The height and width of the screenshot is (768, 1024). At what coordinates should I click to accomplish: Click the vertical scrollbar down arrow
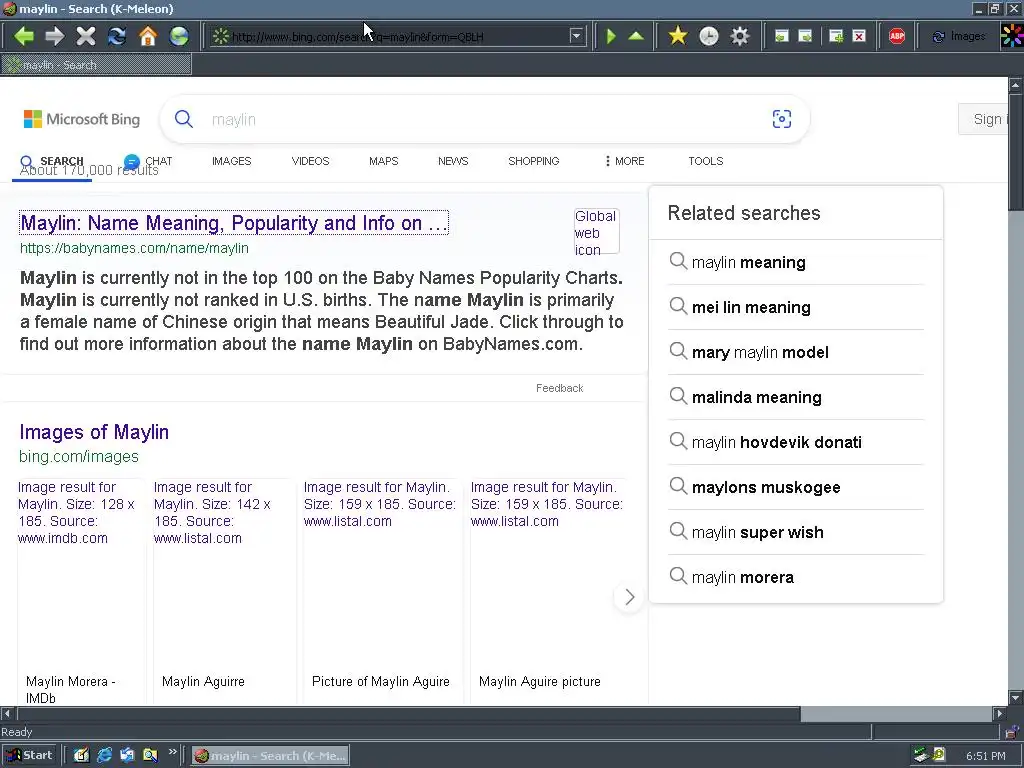(x=1016, y=698)
